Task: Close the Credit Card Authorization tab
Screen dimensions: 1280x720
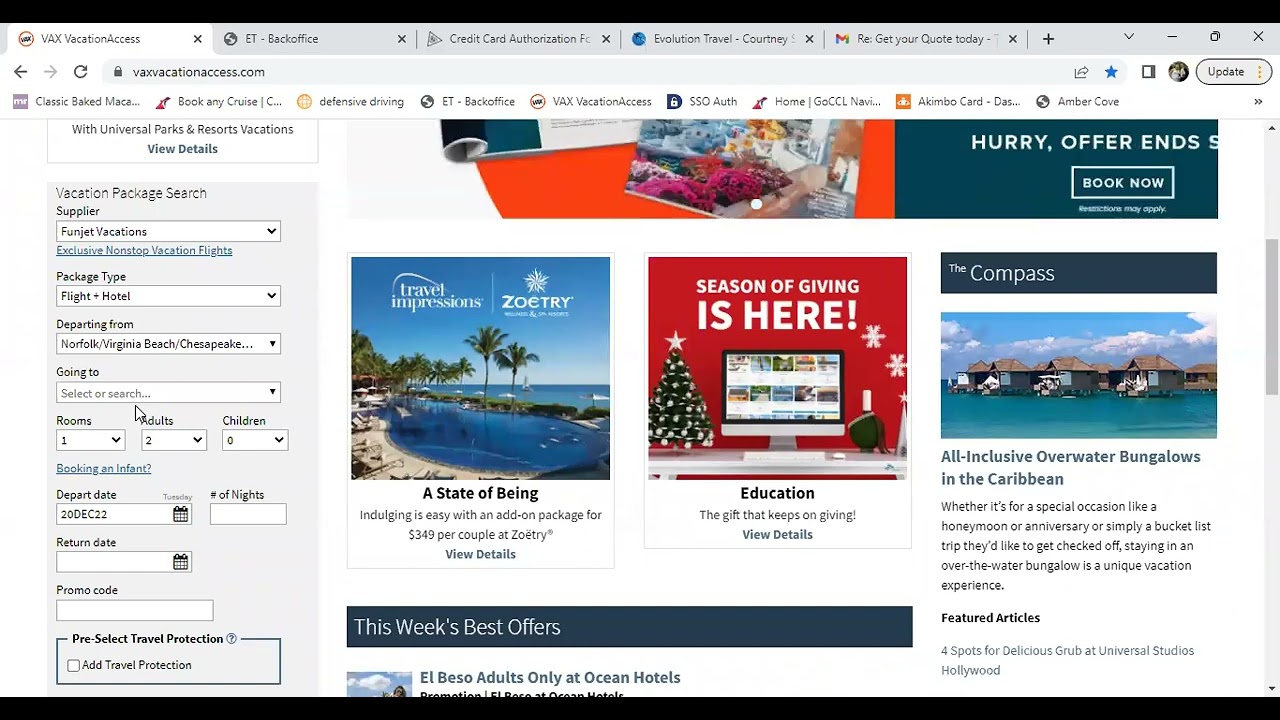Action: (607, 39)
